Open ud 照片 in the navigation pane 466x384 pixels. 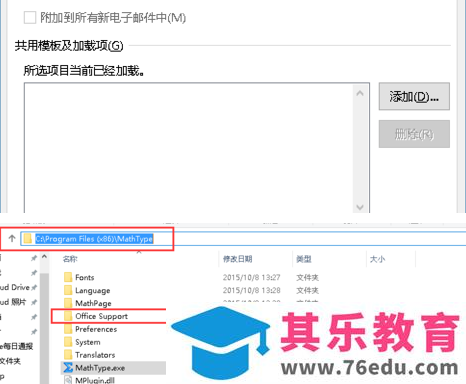[x=13, y=302]
